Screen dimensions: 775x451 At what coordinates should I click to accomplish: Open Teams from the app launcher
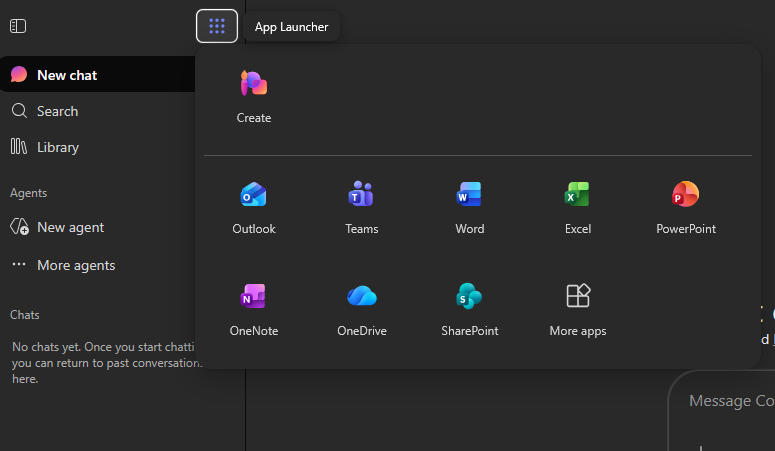(x=361, y=207)
